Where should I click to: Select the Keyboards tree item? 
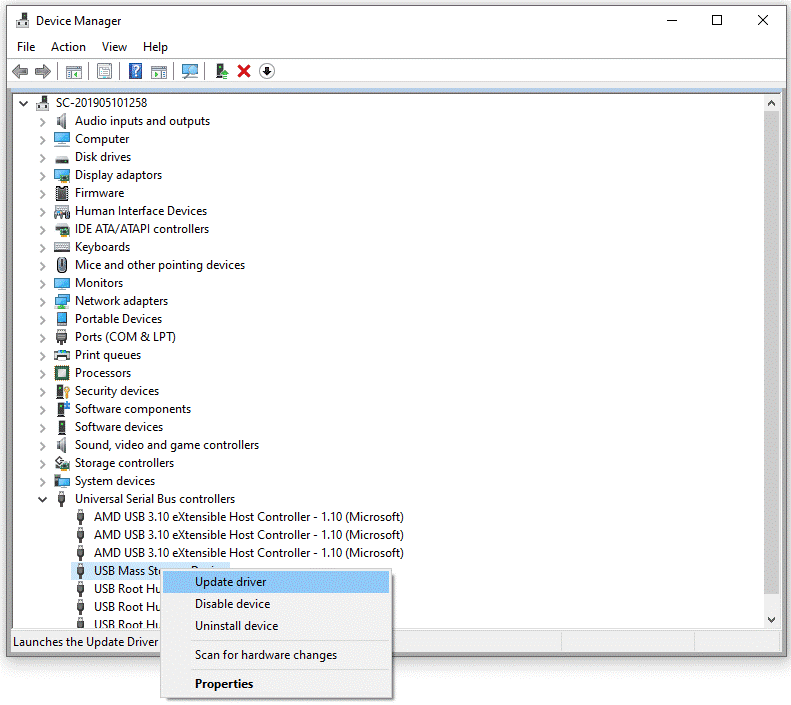point(102,247)
